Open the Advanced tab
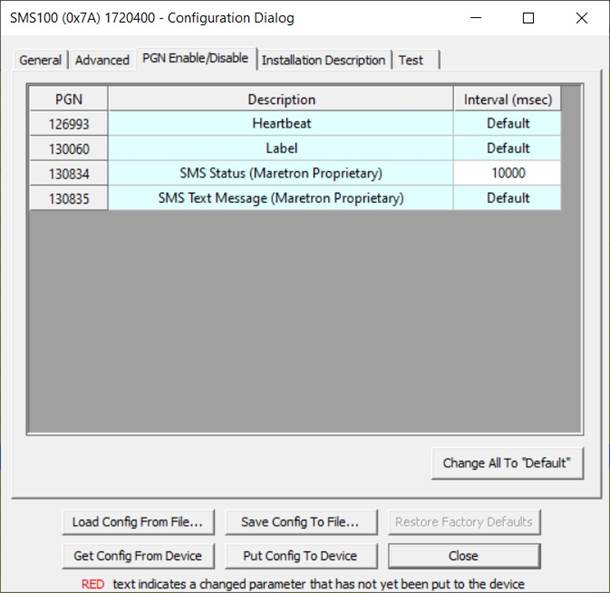Image resolution: width=610 pixels, height=593 pixels. 102,60
